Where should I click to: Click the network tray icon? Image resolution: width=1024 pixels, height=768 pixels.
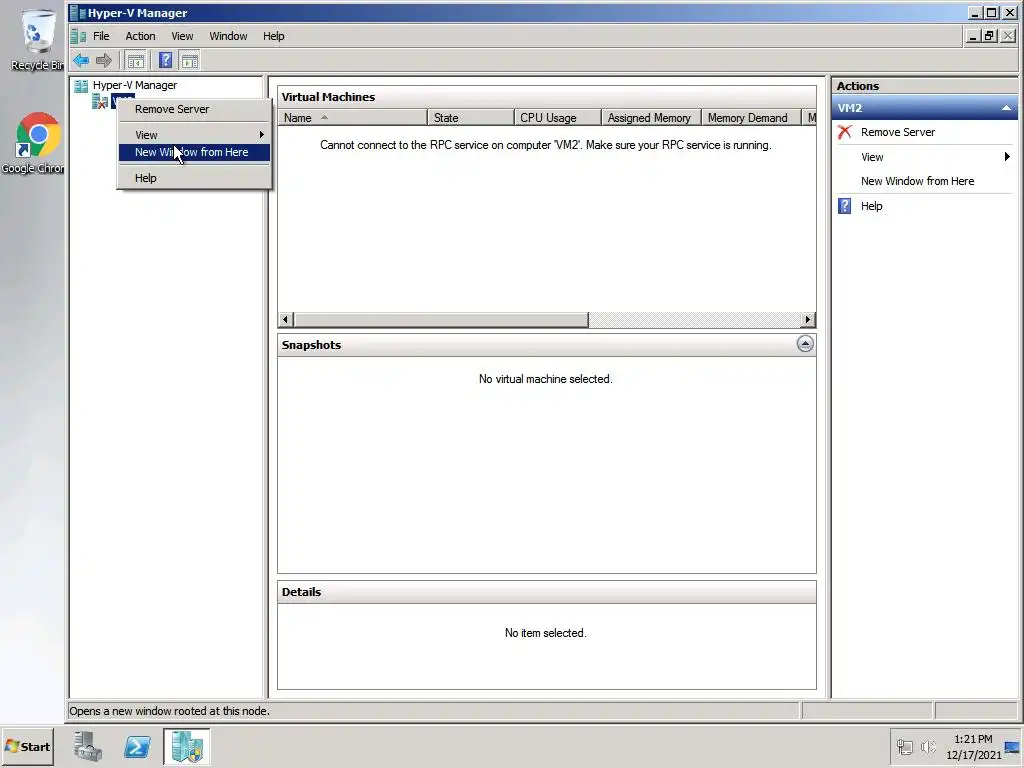904,746
